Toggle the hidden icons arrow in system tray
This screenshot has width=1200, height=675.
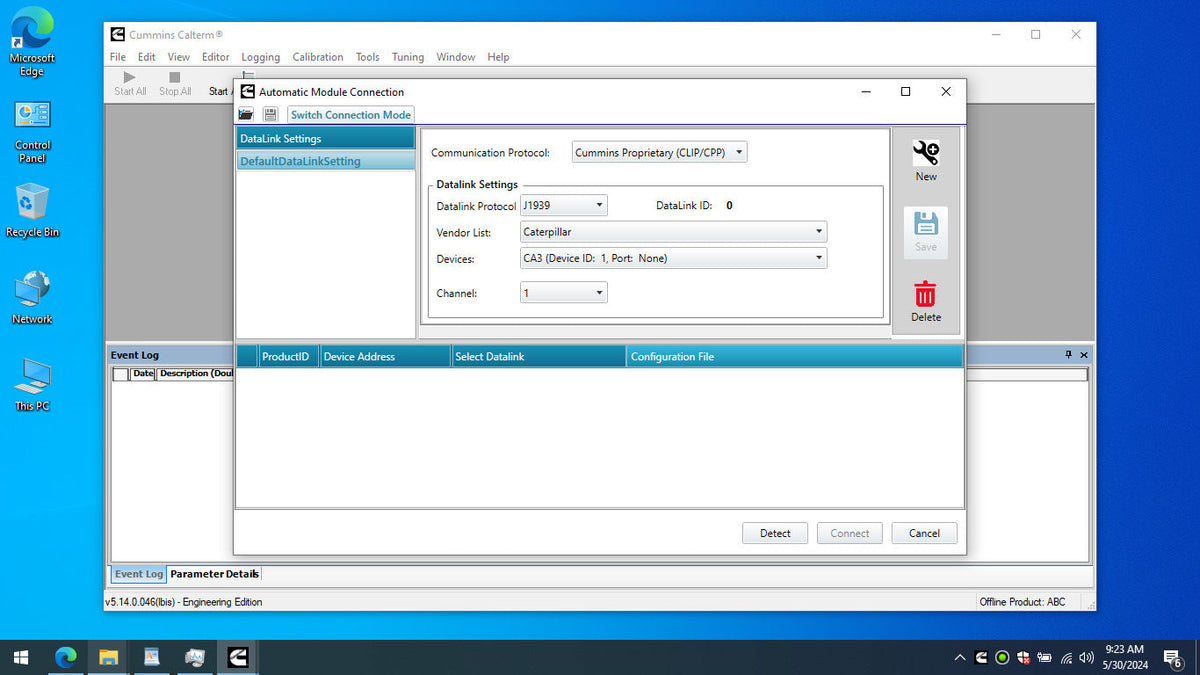click(959, 657)
